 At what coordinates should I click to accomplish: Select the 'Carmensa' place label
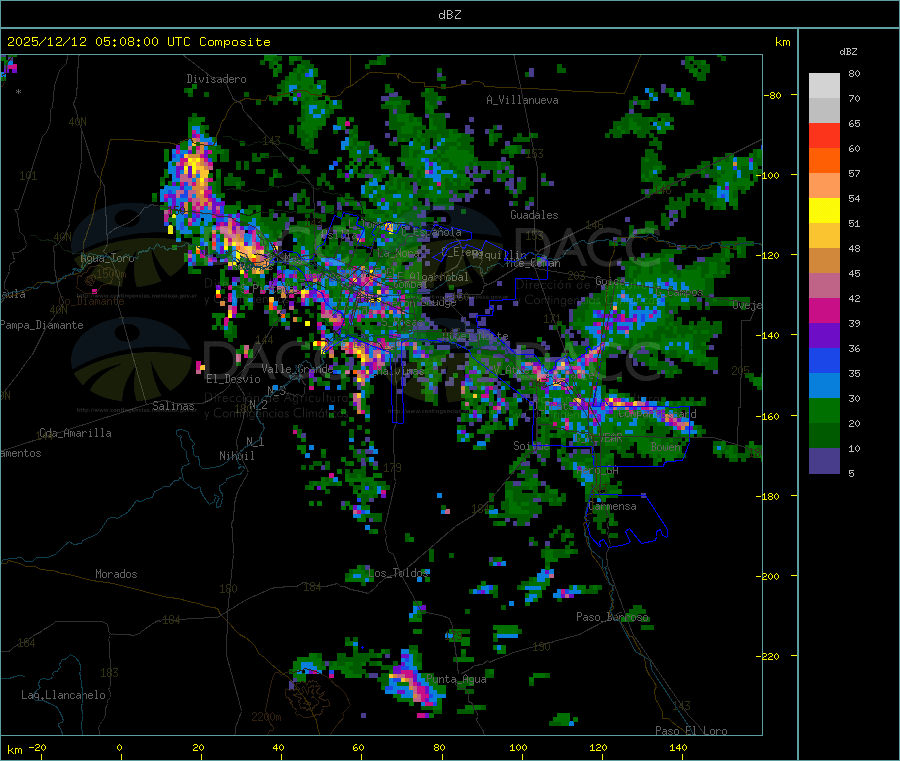(x=612, y=506)
